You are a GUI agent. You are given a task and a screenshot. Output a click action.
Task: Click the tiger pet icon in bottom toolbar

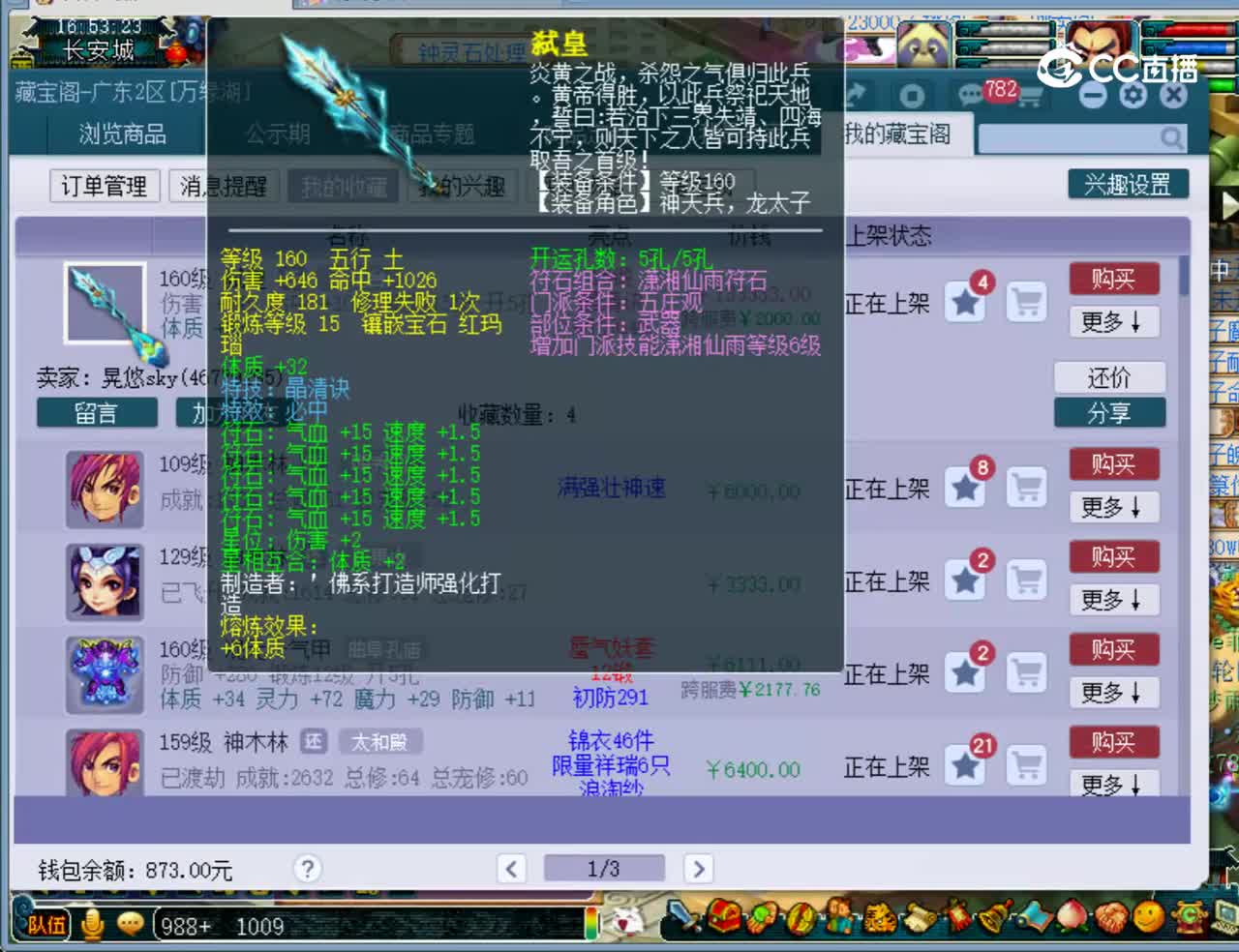[879, 915]
